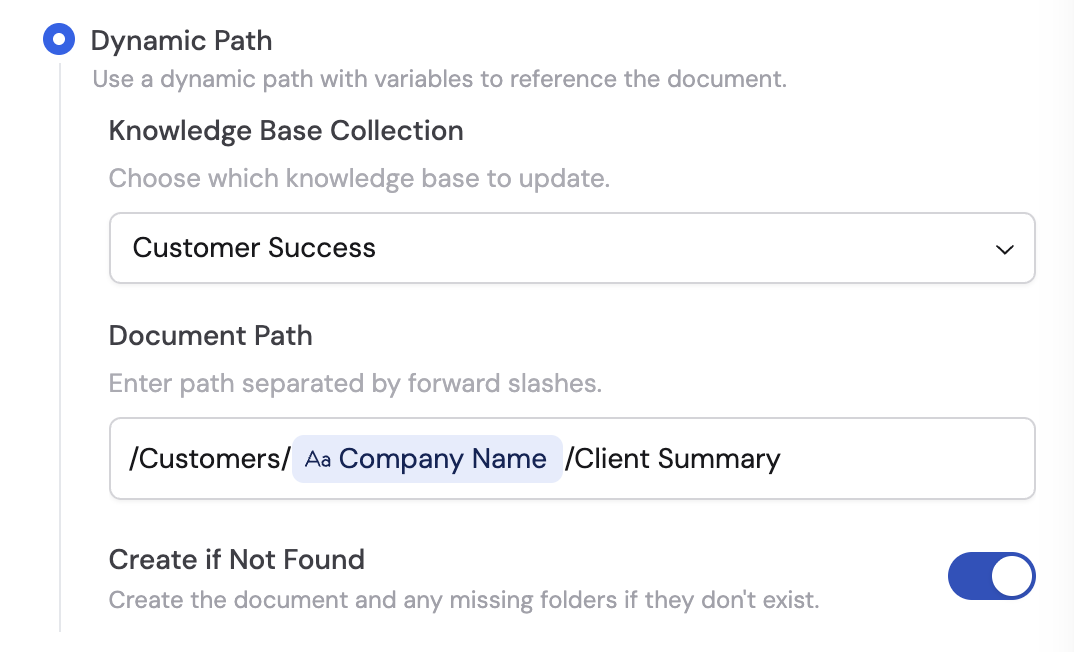Click inside the Document Path input field
The height and width of the screenshot is (652, 1074).
(x=850, y=458)
